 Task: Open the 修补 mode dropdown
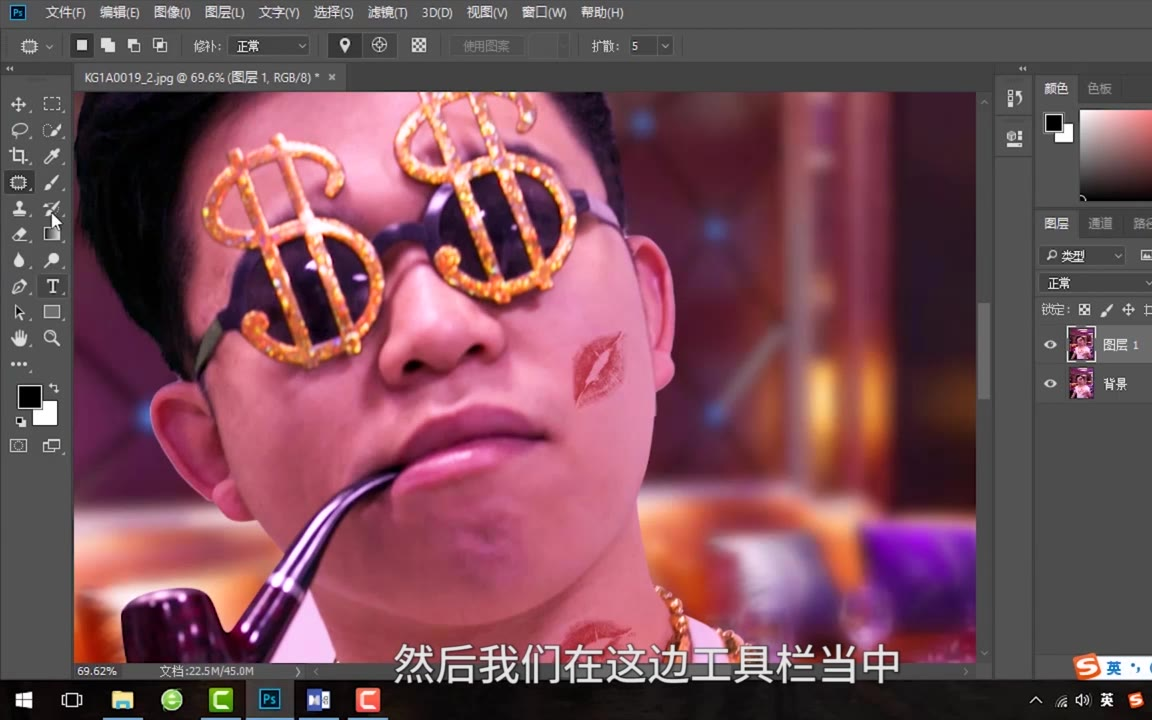click(x=270, y=46)
